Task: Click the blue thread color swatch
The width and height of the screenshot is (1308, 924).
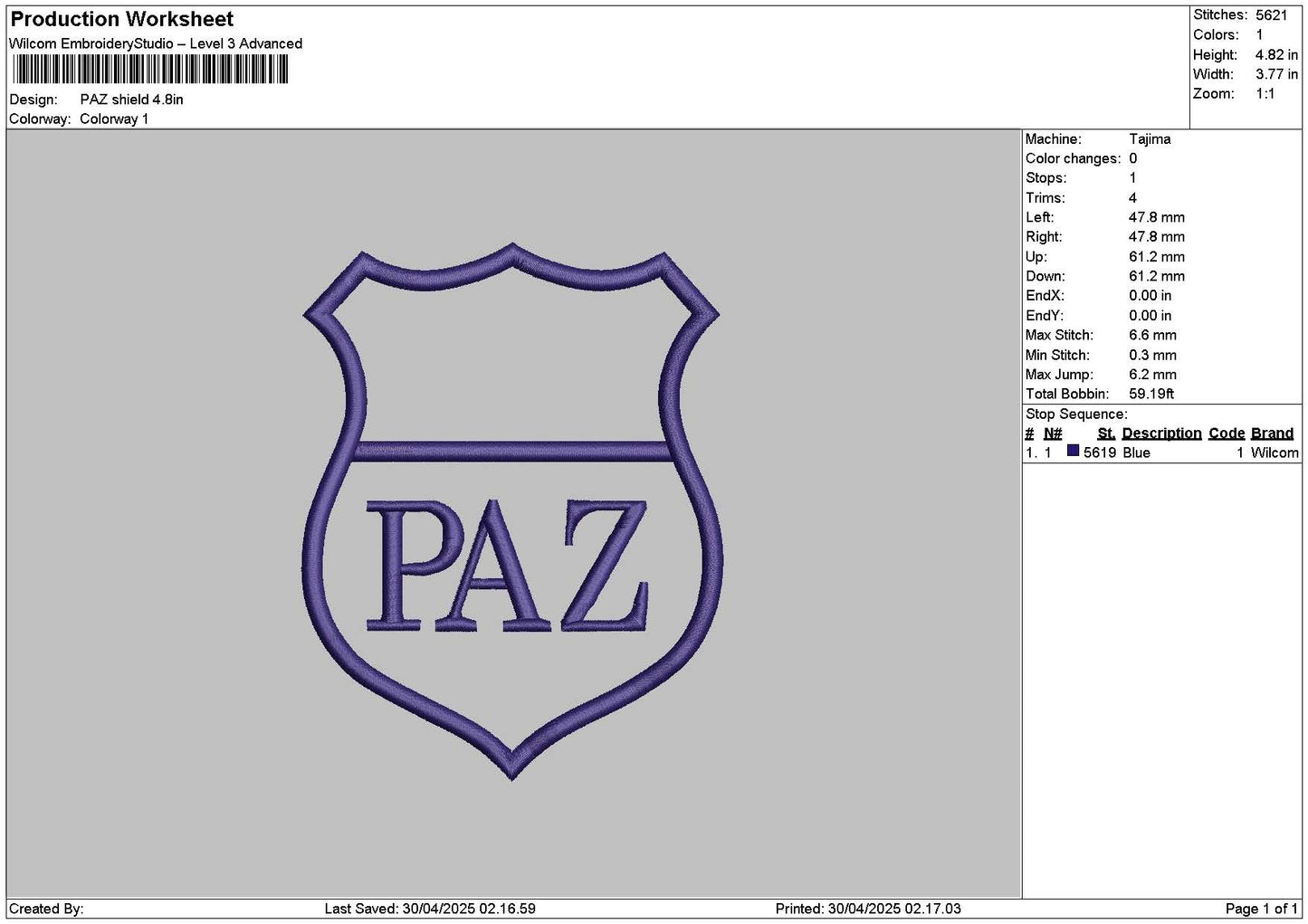Action: 1073,452
